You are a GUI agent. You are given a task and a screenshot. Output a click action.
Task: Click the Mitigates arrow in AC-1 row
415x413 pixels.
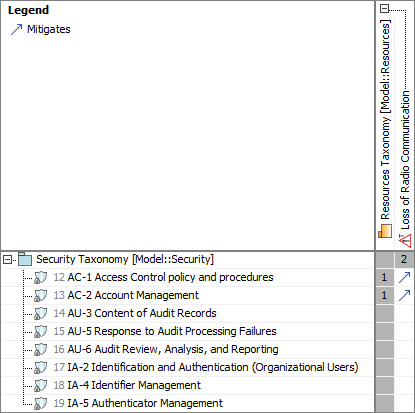coord(404,277)
